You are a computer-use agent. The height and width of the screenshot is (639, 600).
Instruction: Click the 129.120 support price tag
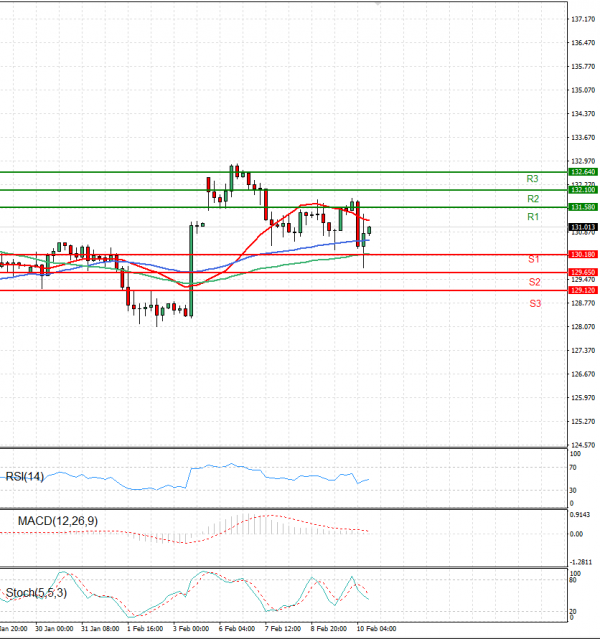(583, 290)
